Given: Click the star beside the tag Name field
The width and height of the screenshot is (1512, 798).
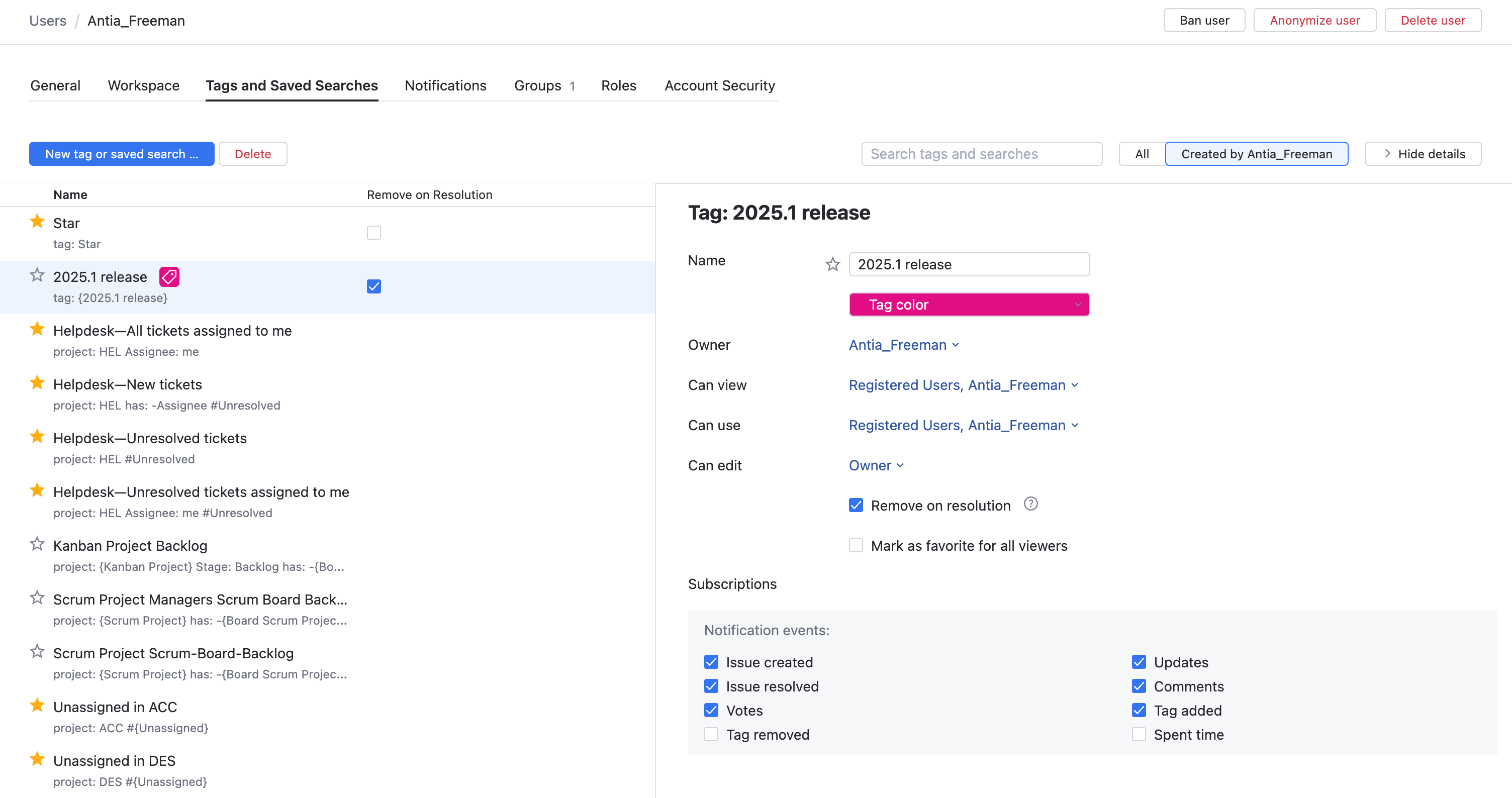Looking at the screenshot, I should [832, 264].
